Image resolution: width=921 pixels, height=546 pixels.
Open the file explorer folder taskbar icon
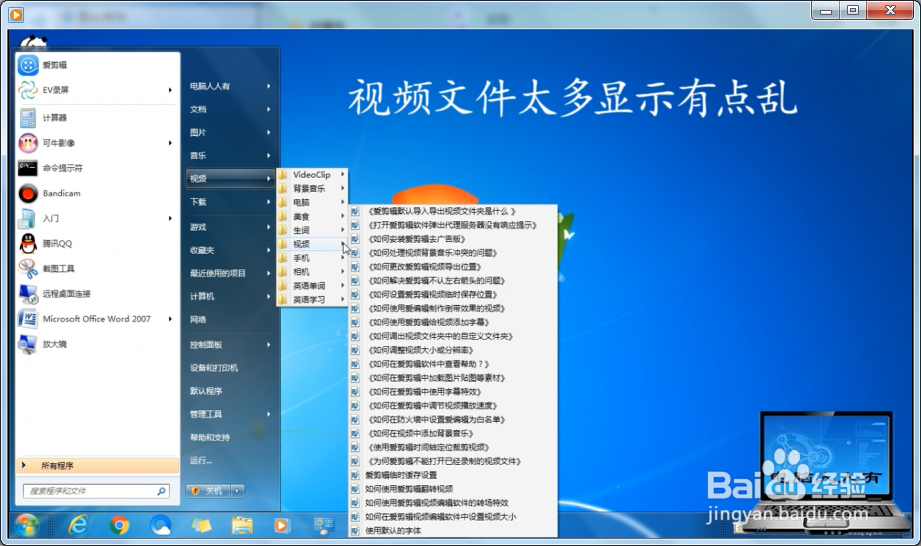[x=242, y=525]
